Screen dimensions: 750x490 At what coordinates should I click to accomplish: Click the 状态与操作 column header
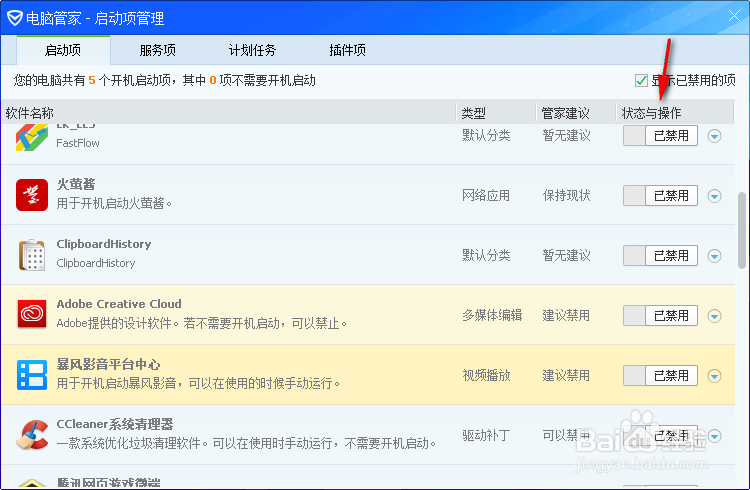coord(651,113)
